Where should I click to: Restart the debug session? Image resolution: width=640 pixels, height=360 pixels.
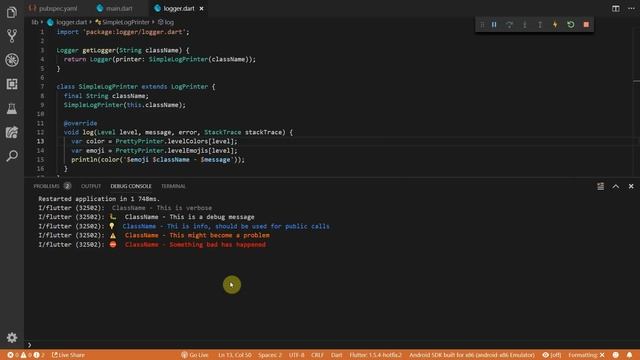pyautogui.click(x=571, y=24)
